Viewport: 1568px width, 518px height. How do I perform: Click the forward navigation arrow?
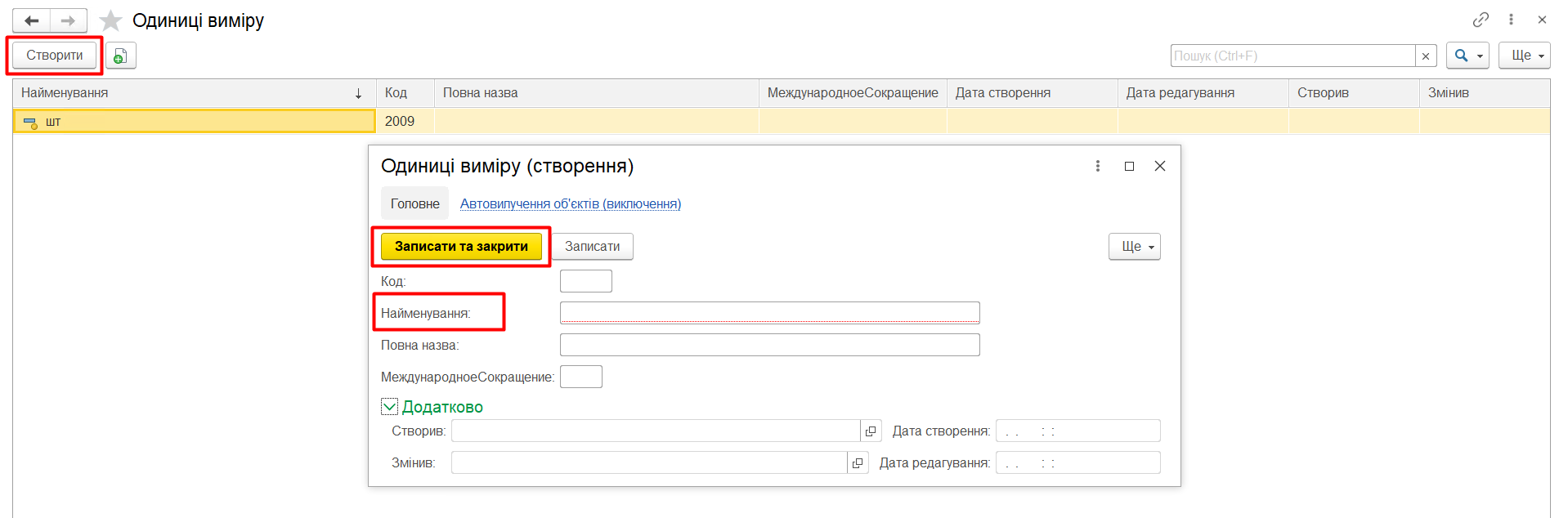pos(69,20)
